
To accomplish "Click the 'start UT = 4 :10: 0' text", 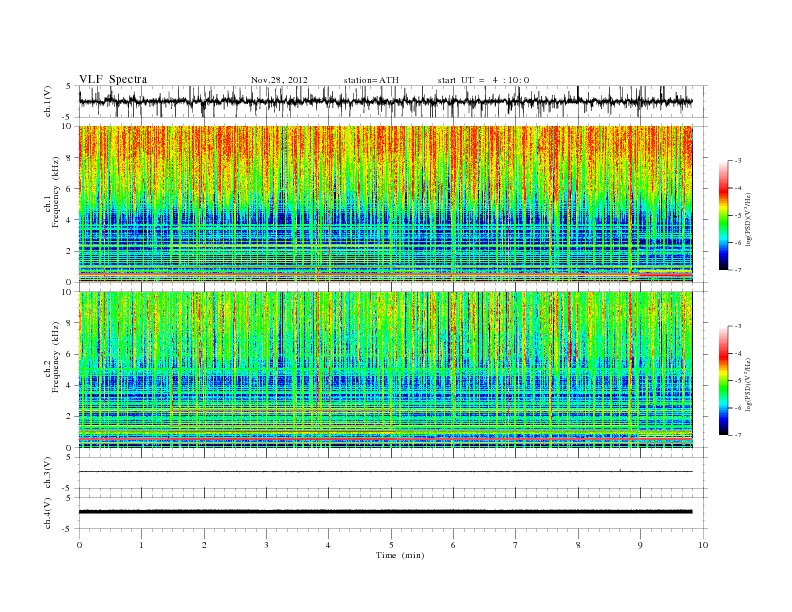I will [483, 80].
